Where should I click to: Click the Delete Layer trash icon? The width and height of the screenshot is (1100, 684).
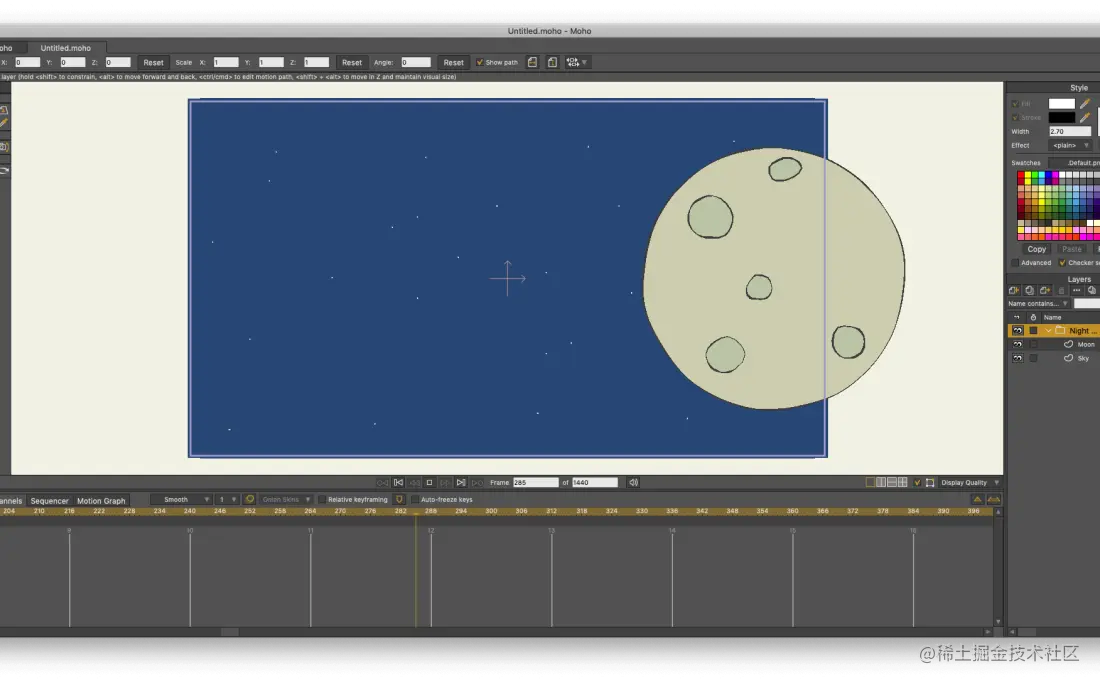tap(1061, 290)
